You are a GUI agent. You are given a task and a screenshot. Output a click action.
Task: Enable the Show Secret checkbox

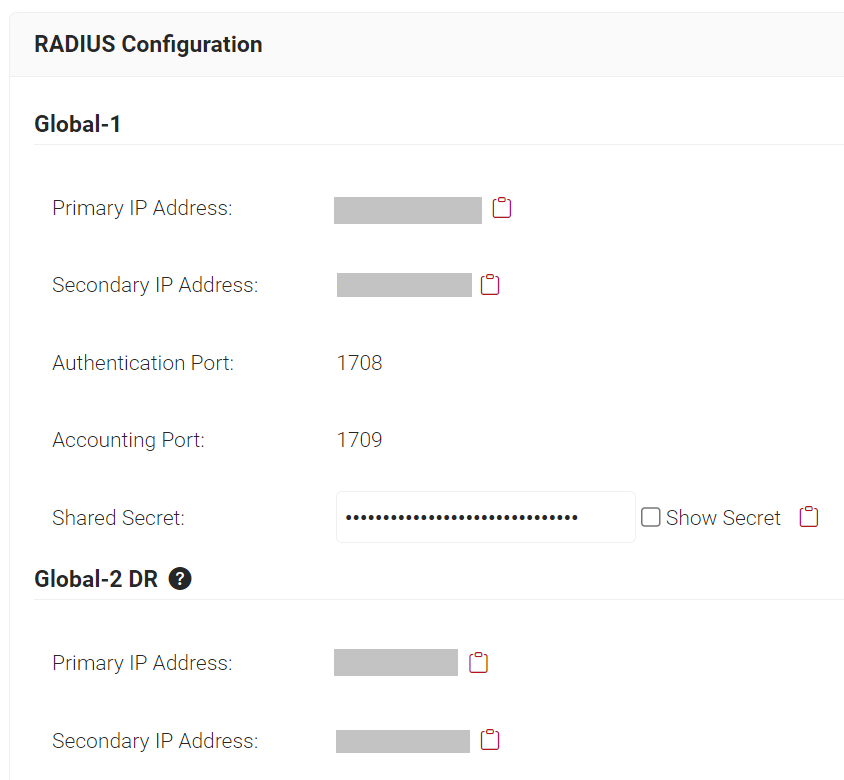click(x=651, y=517)
